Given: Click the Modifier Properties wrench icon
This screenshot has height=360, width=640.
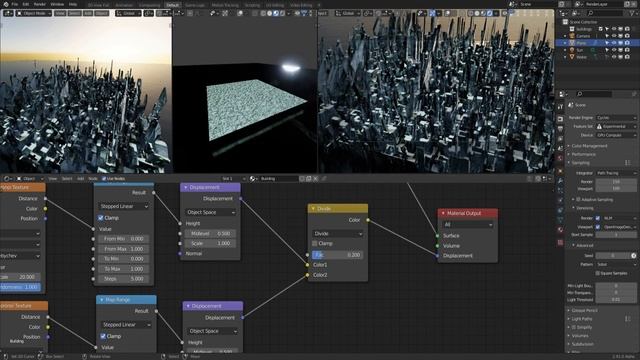Looking at the screenshot, I should click(x=560, y=180).
